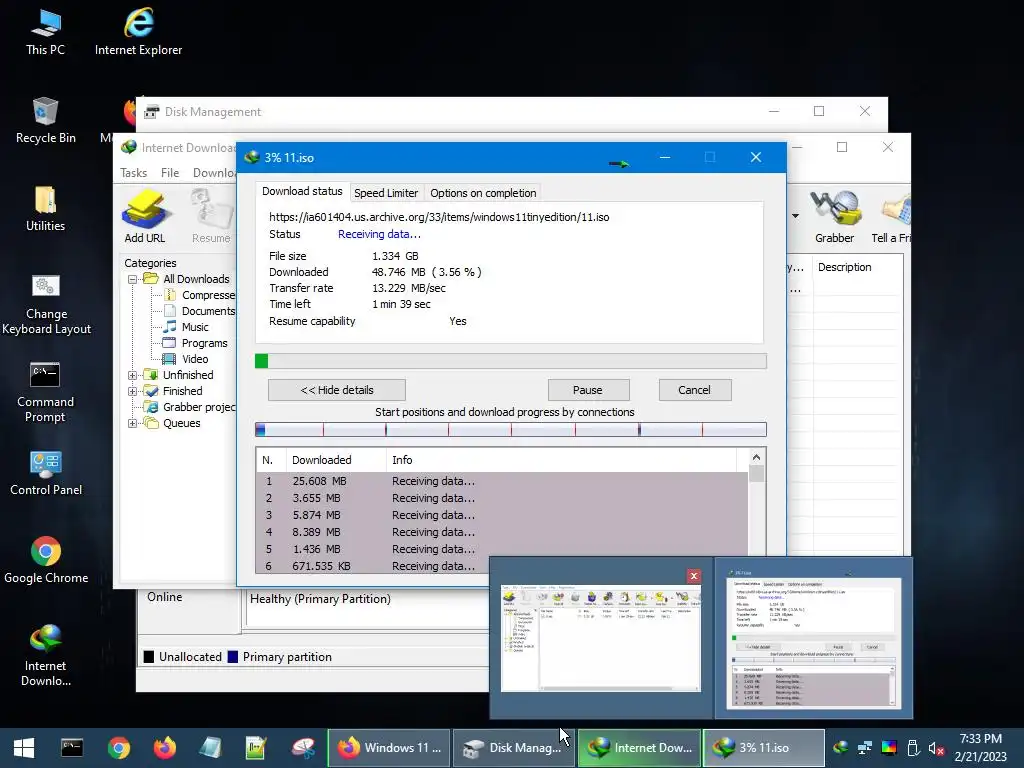Open Internet Explorer desktop icon
1024x768 pixels.
pos(138,33)
